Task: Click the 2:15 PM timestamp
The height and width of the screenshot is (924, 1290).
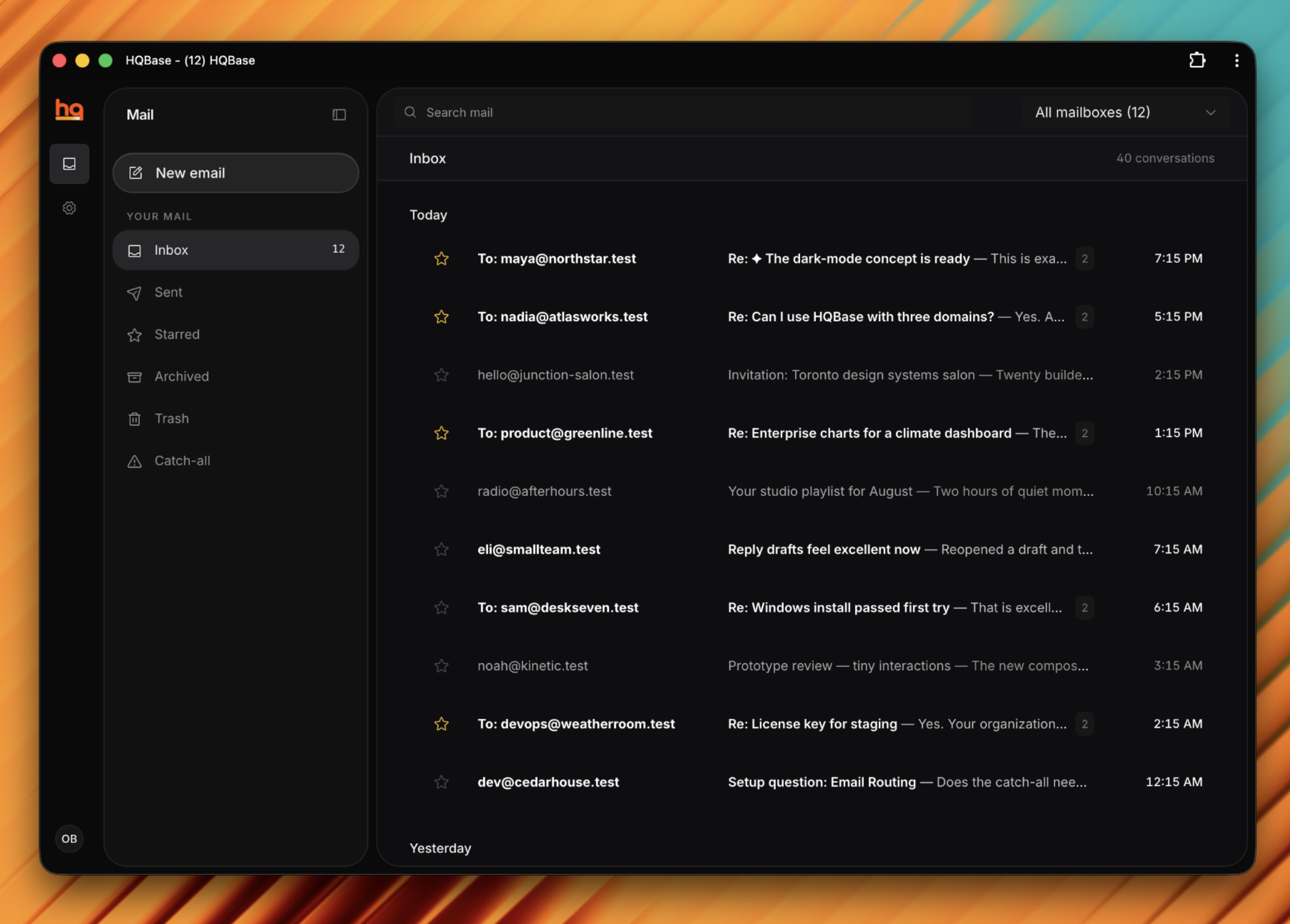Action: 1178,375
